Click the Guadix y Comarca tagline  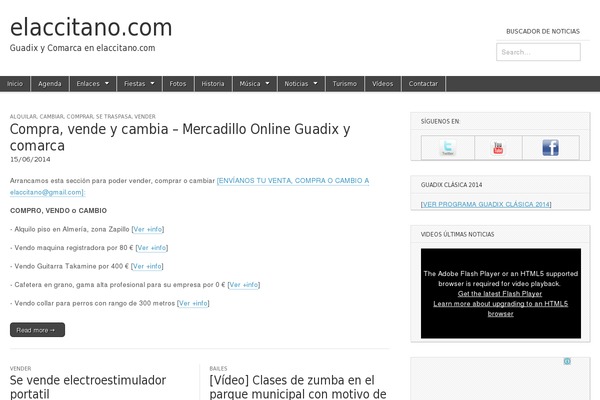tap(83, 48)
